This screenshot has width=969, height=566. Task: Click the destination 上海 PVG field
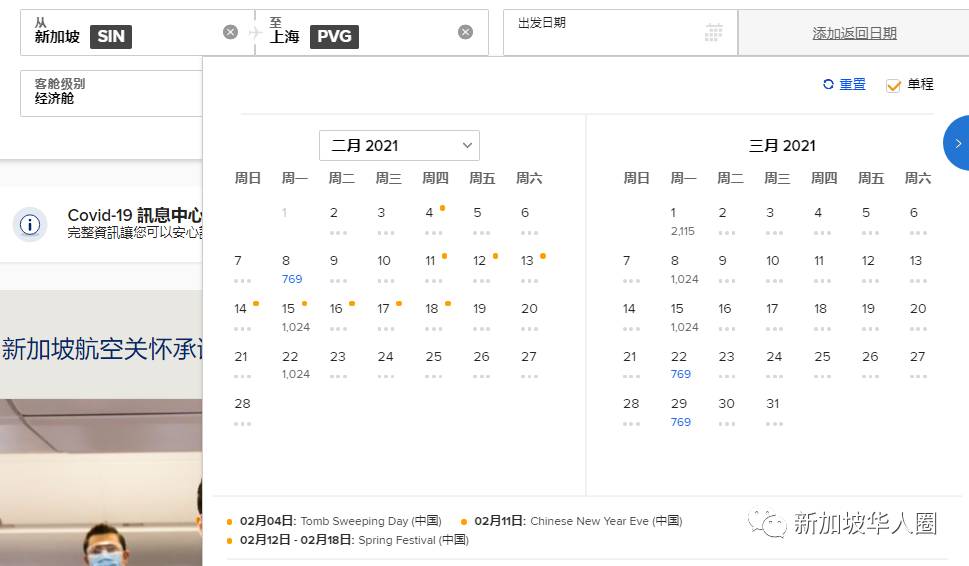point(371,33)
